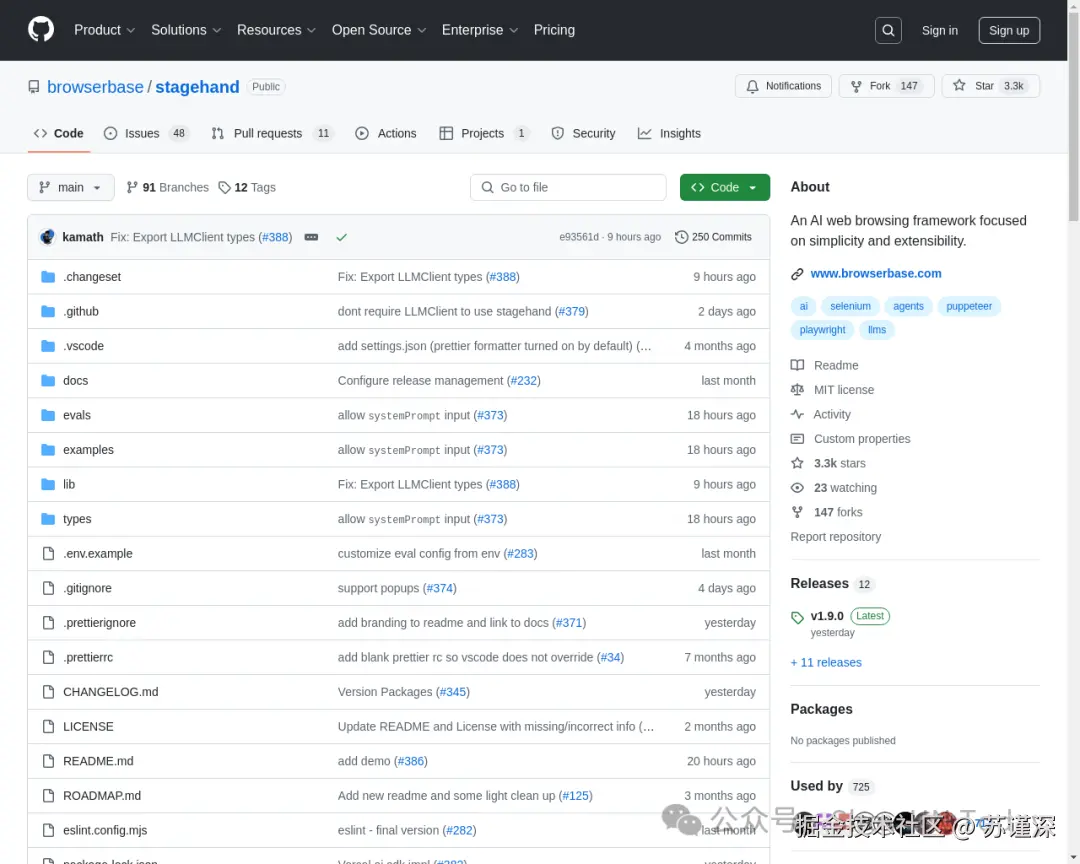Expand the Product menu
This screenshot has width=1080, height=864.
pyautogui.click(x=104, y=30)
